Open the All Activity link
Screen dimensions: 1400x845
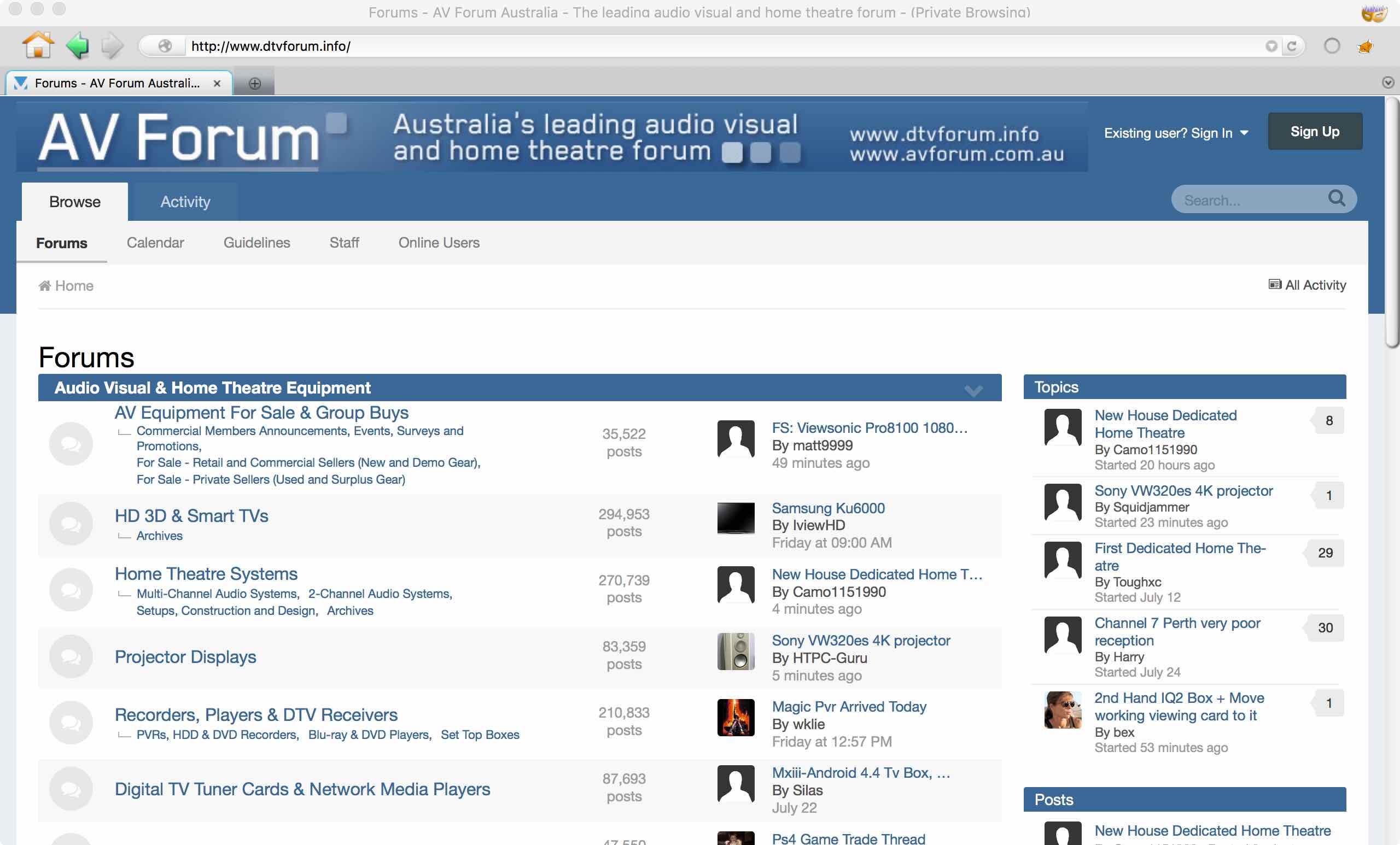[x=1307, y=285]
